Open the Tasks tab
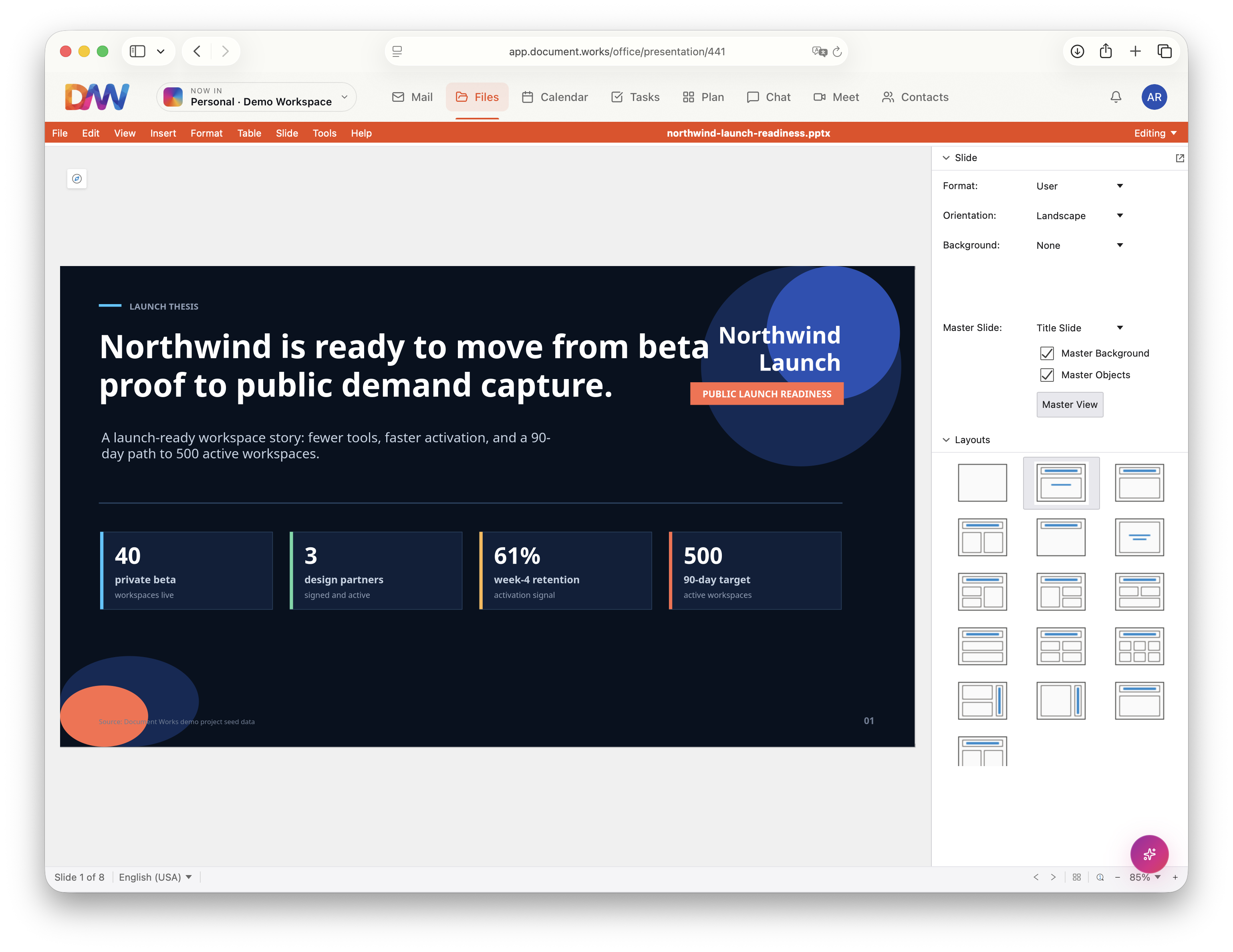The width and height of the screenshot is (1233, 952). (635, 97)
